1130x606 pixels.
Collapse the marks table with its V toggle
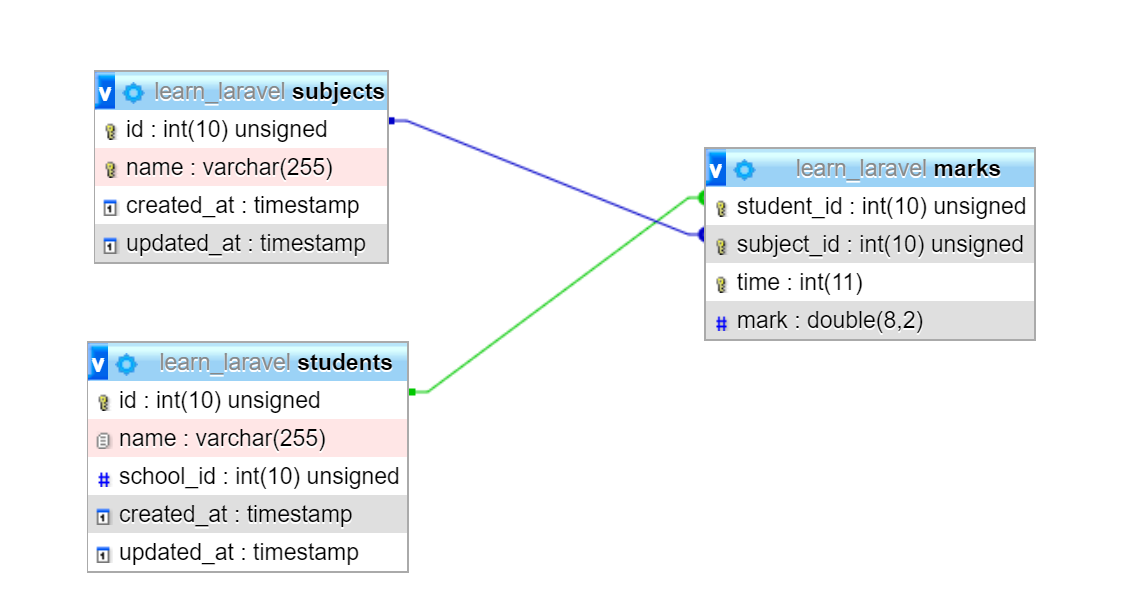[716, 169]
